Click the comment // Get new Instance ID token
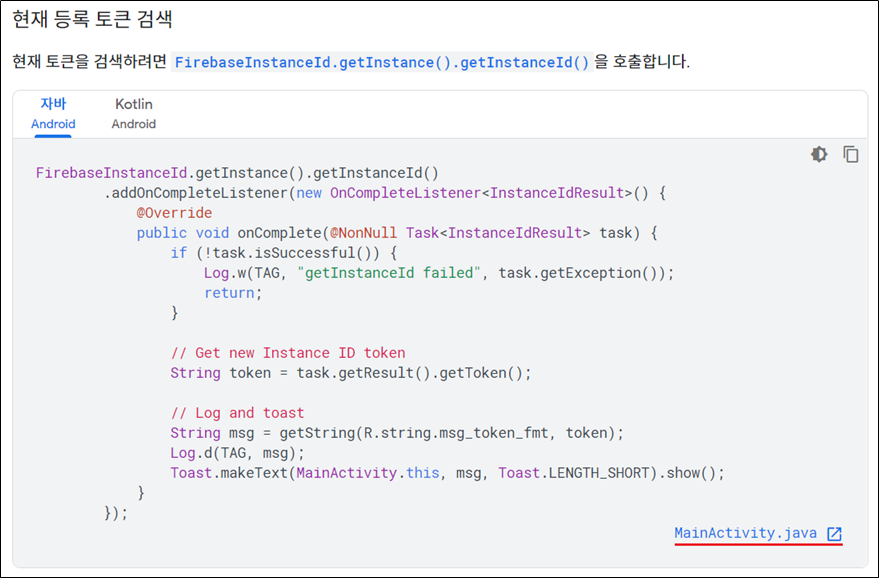879x578 pixels. click(x=288, y=353)
